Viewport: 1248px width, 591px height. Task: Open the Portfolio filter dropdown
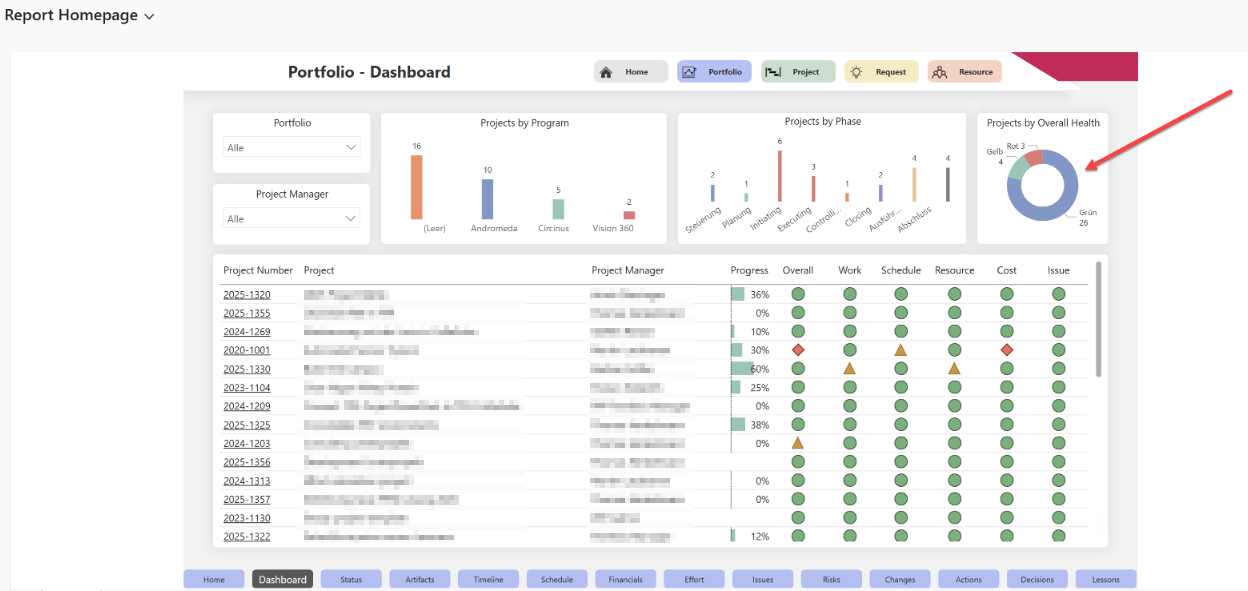(x=291, y=148)
